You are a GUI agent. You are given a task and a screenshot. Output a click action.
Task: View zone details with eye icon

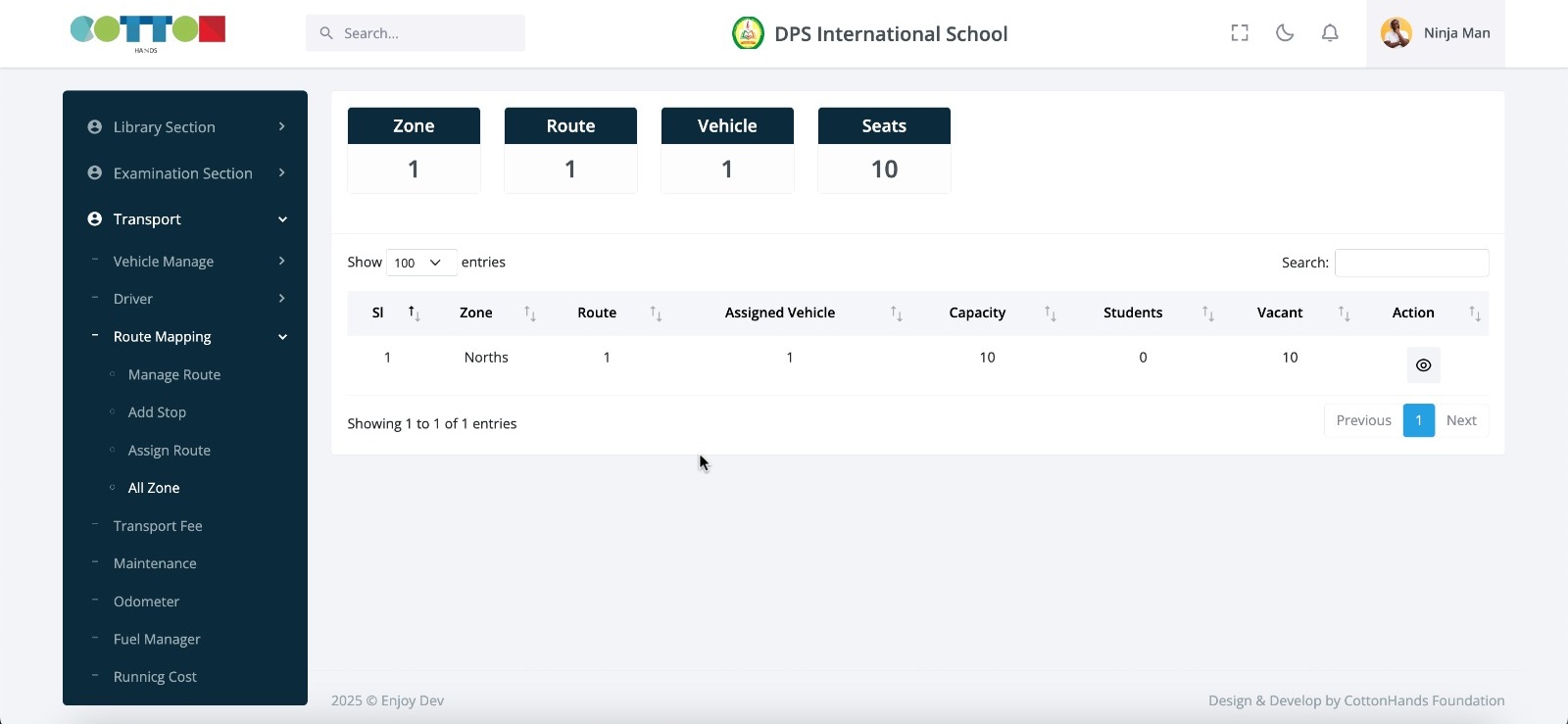pos(1423,365)
